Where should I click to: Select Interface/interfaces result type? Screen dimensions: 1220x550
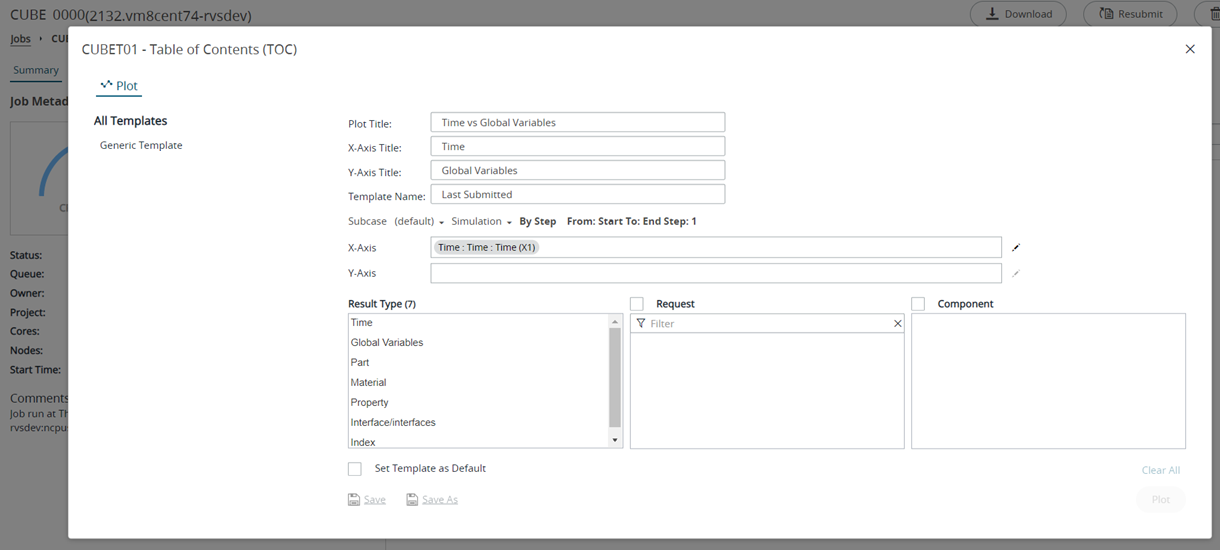click(x=479, y=422)
